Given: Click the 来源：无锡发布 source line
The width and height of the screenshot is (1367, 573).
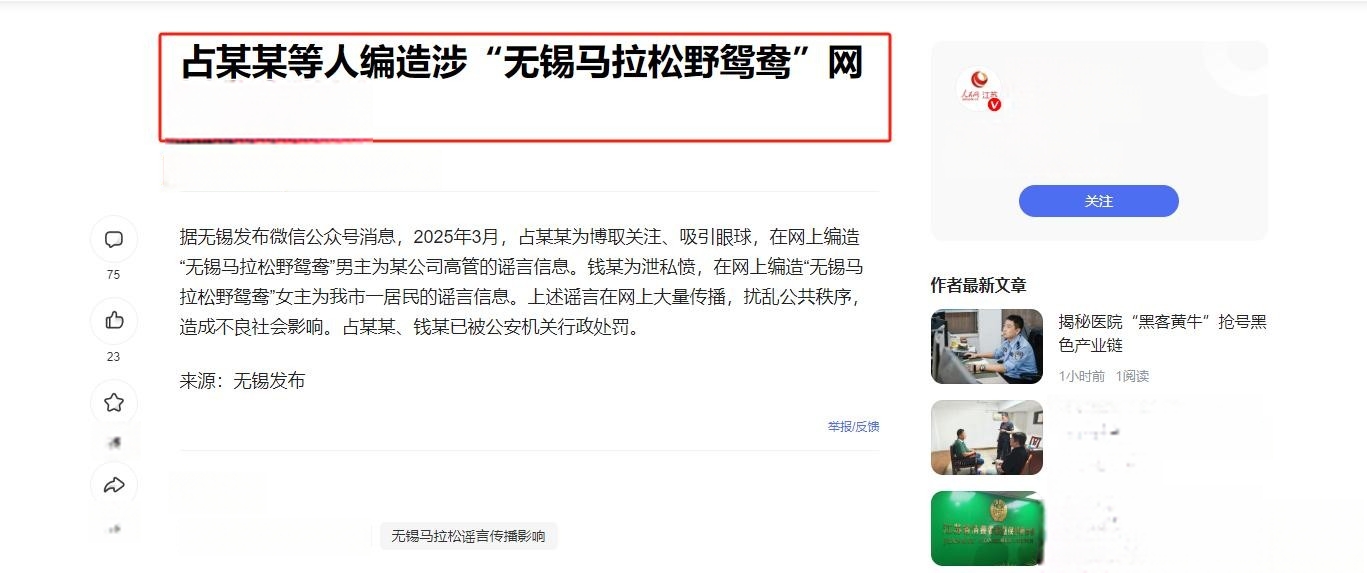Looking at the screenshot, I should click(242, 381).
